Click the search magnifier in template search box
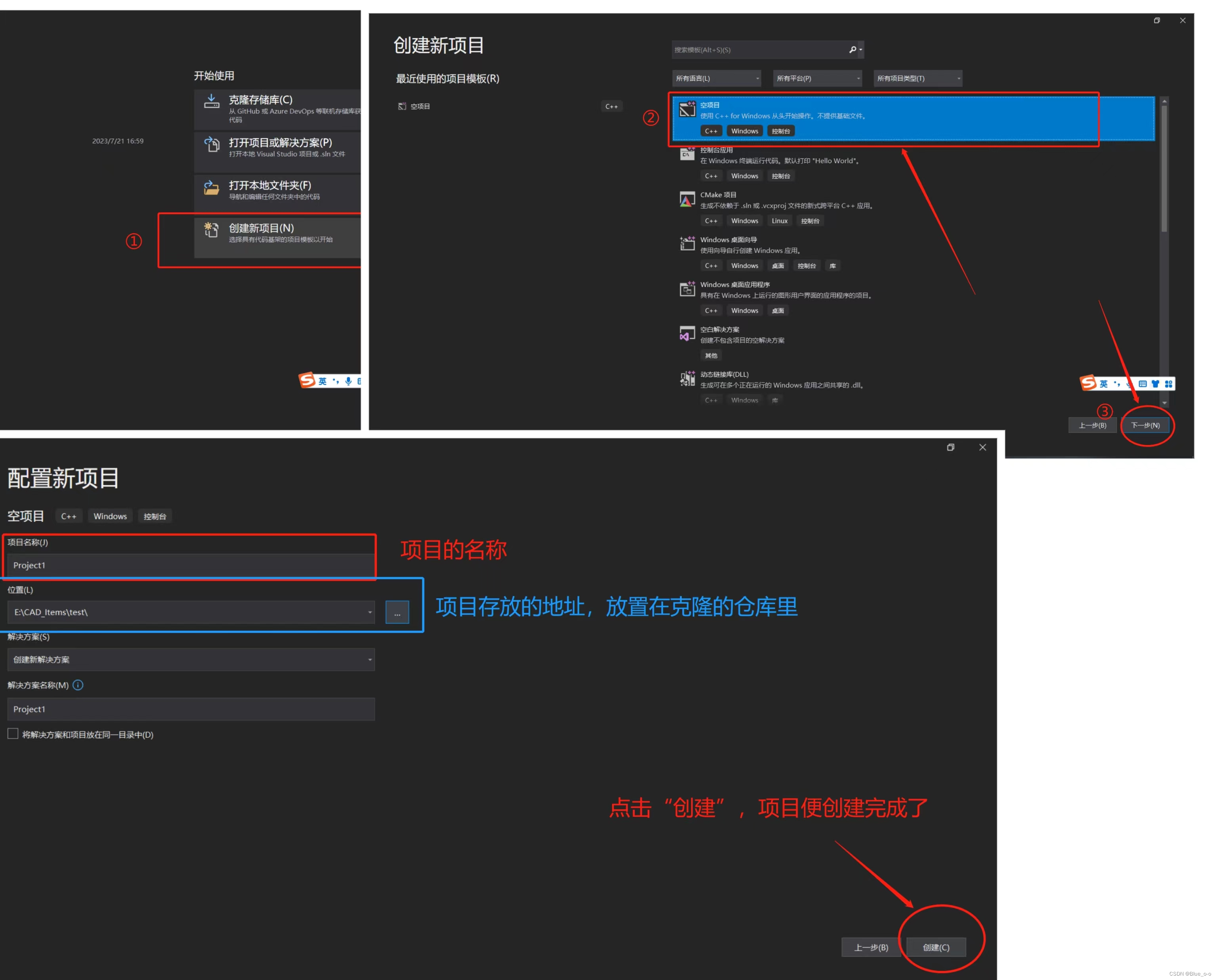This screenshot has height=980, width=1217. tap(852, 49)
